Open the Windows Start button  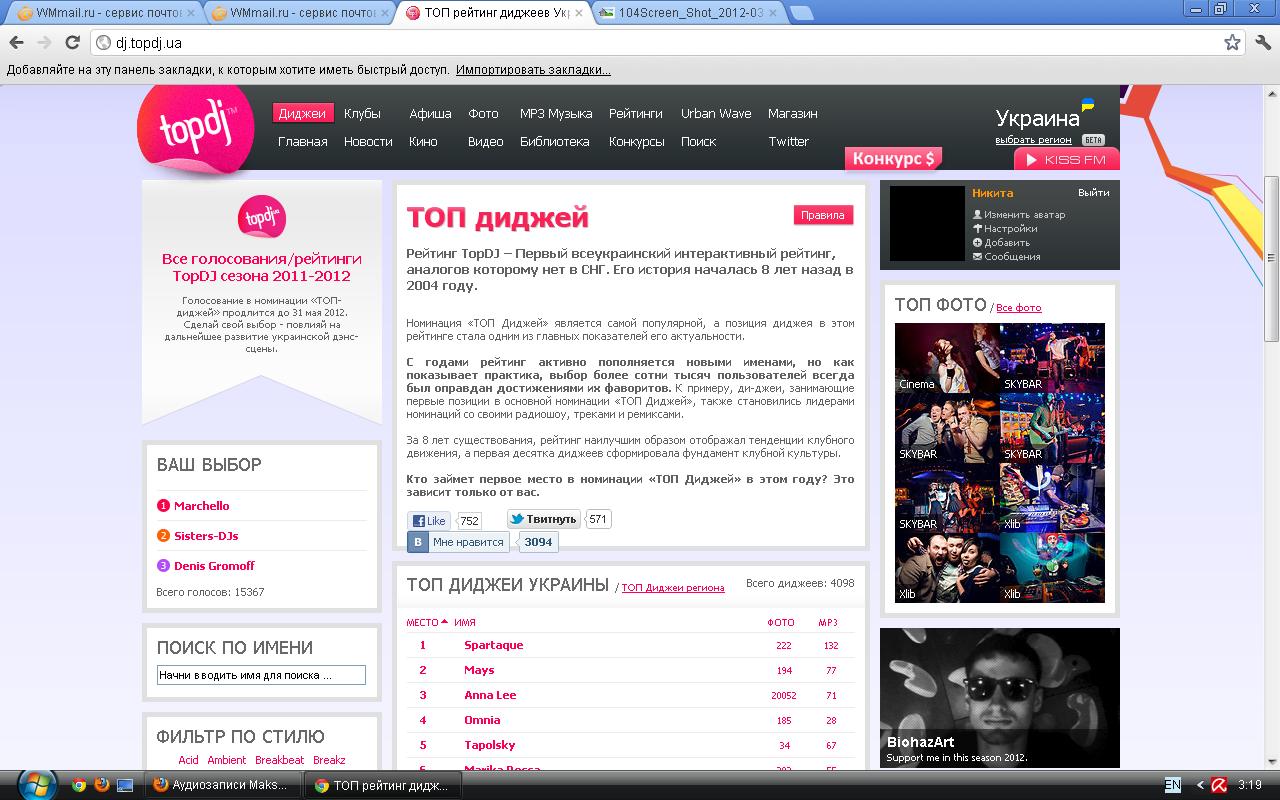36,784
